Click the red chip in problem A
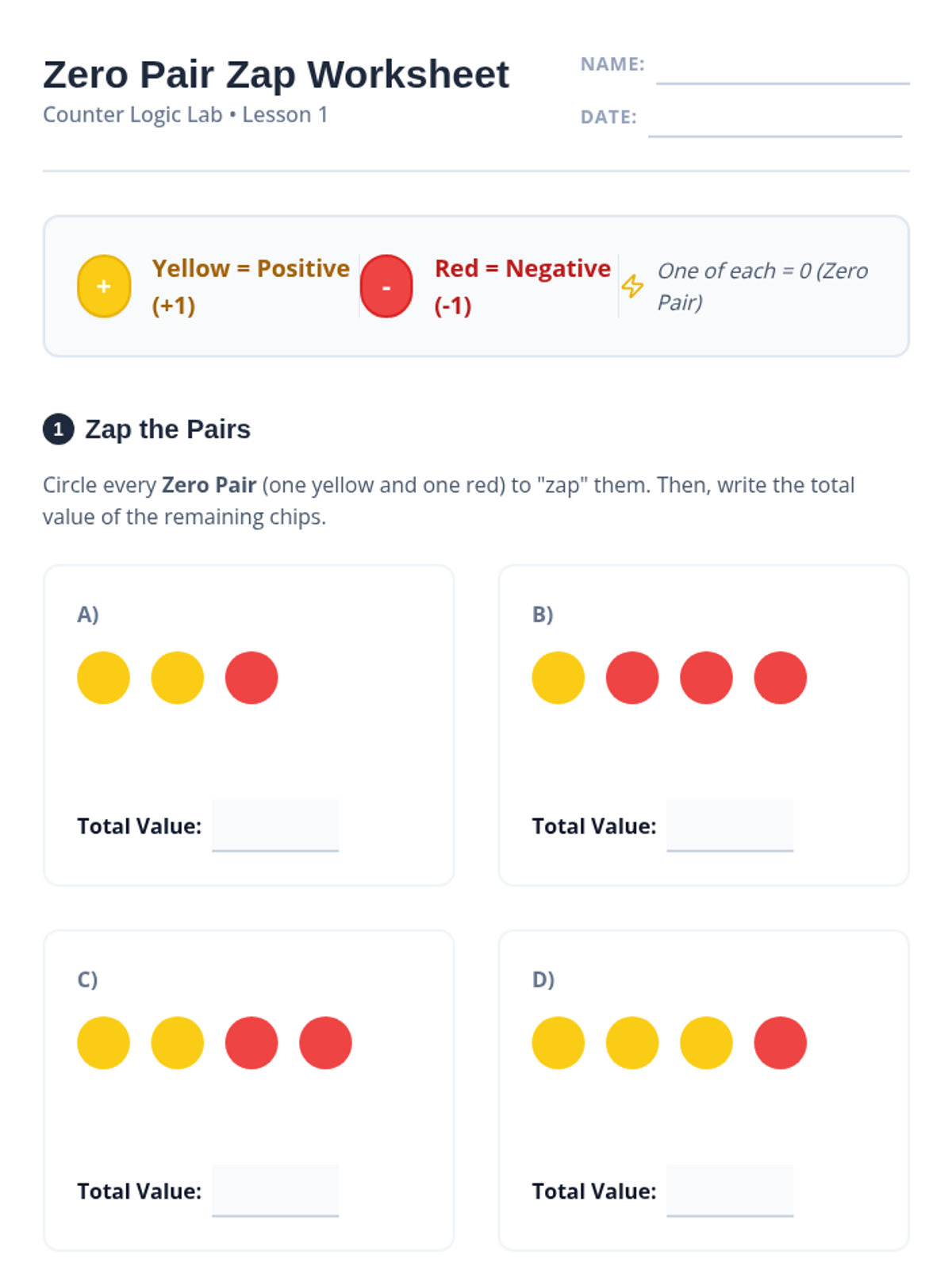The width and height of the screenshot is (952, 1270). (251, 678)
